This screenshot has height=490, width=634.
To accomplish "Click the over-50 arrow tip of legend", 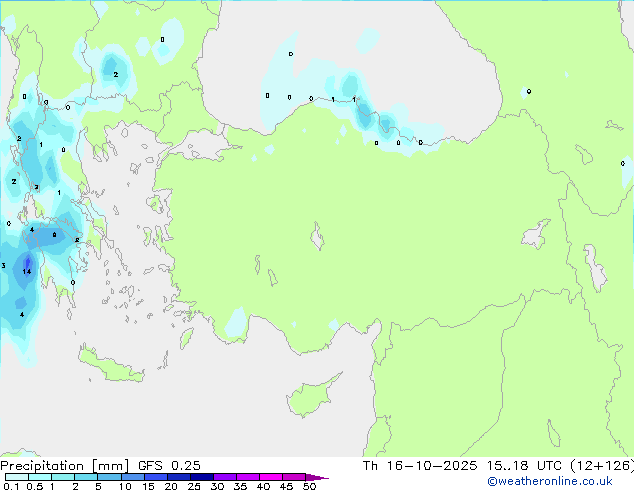I will click(x=317, y=477).
